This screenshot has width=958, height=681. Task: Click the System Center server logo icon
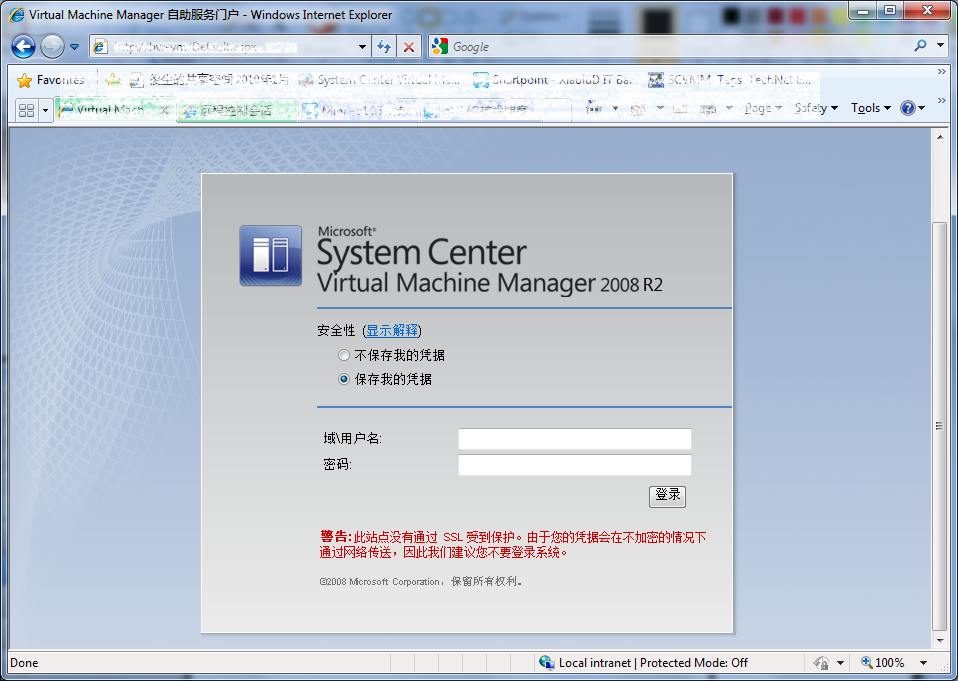271,255
